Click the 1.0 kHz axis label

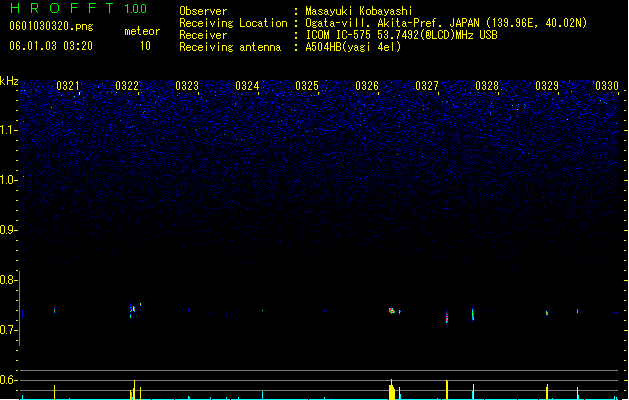coord(9,180)
